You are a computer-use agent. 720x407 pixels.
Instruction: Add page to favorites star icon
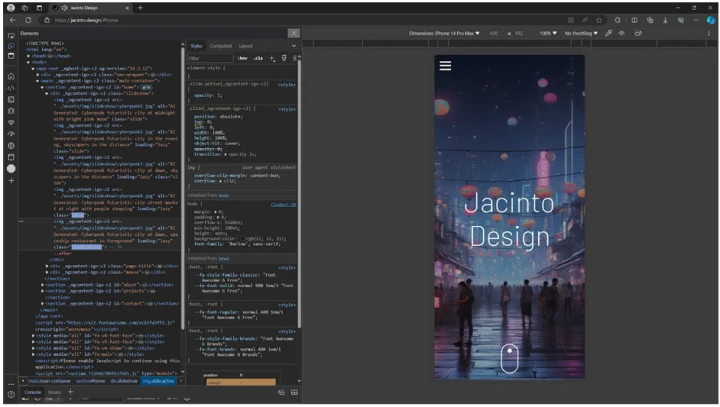[x=599, y=20]
